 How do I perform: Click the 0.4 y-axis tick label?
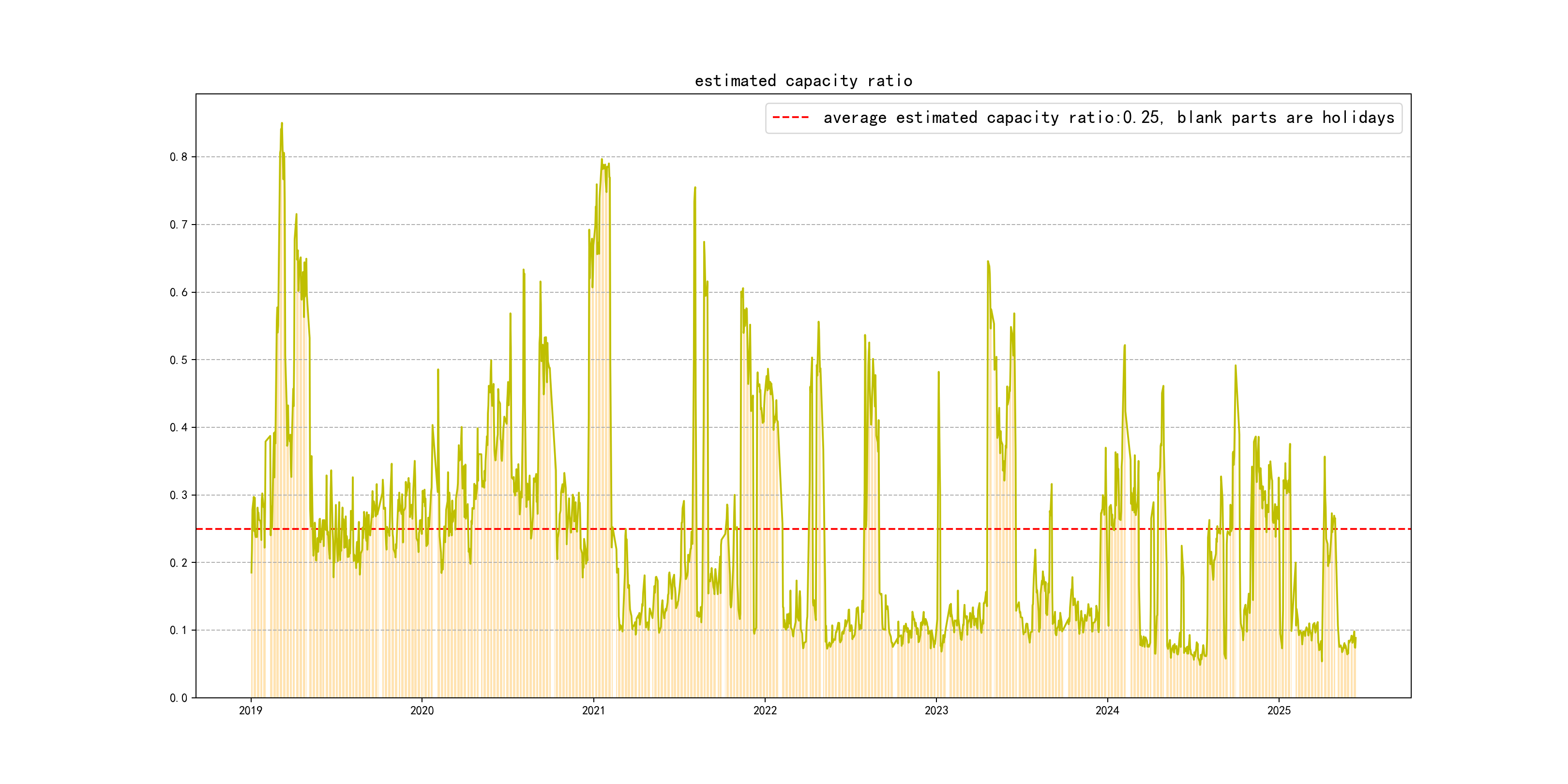tap(179, 427)
